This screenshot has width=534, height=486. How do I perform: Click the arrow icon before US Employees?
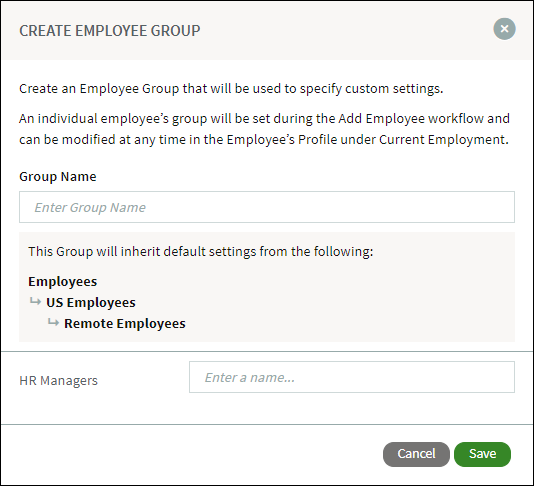(x=35, y=301)
